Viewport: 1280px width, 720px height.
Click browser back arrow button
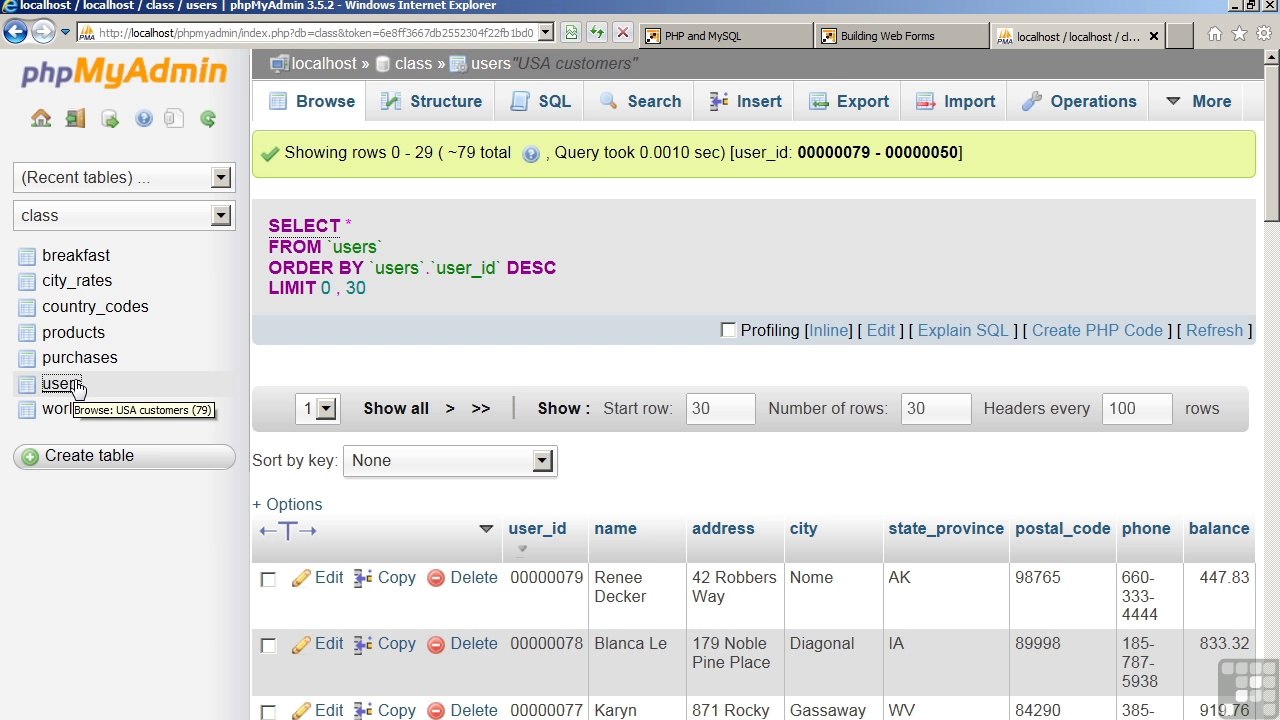[15, 32]
